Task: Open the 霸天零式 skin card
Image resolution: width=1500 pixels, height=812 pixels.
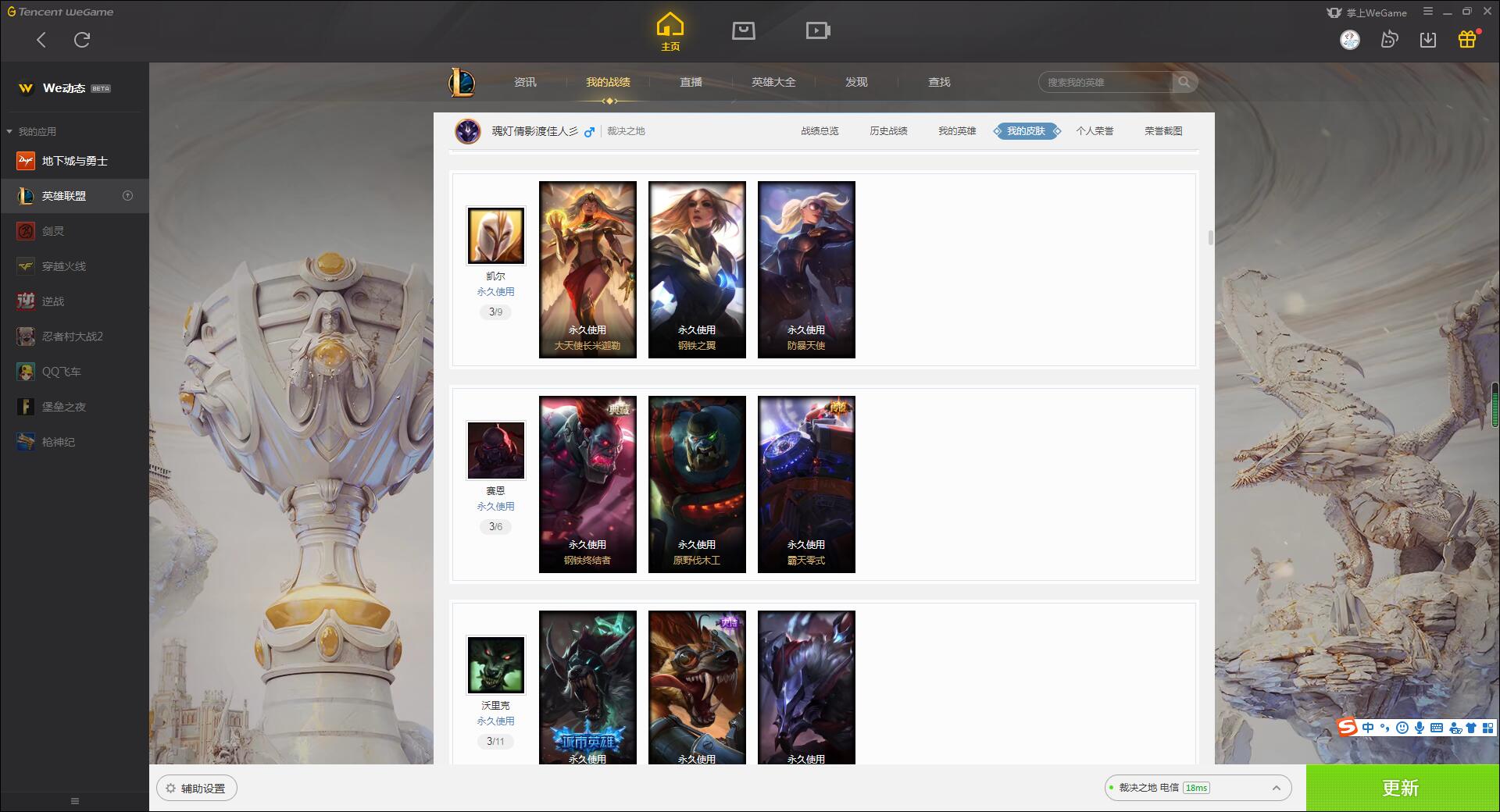Action: 806,484
